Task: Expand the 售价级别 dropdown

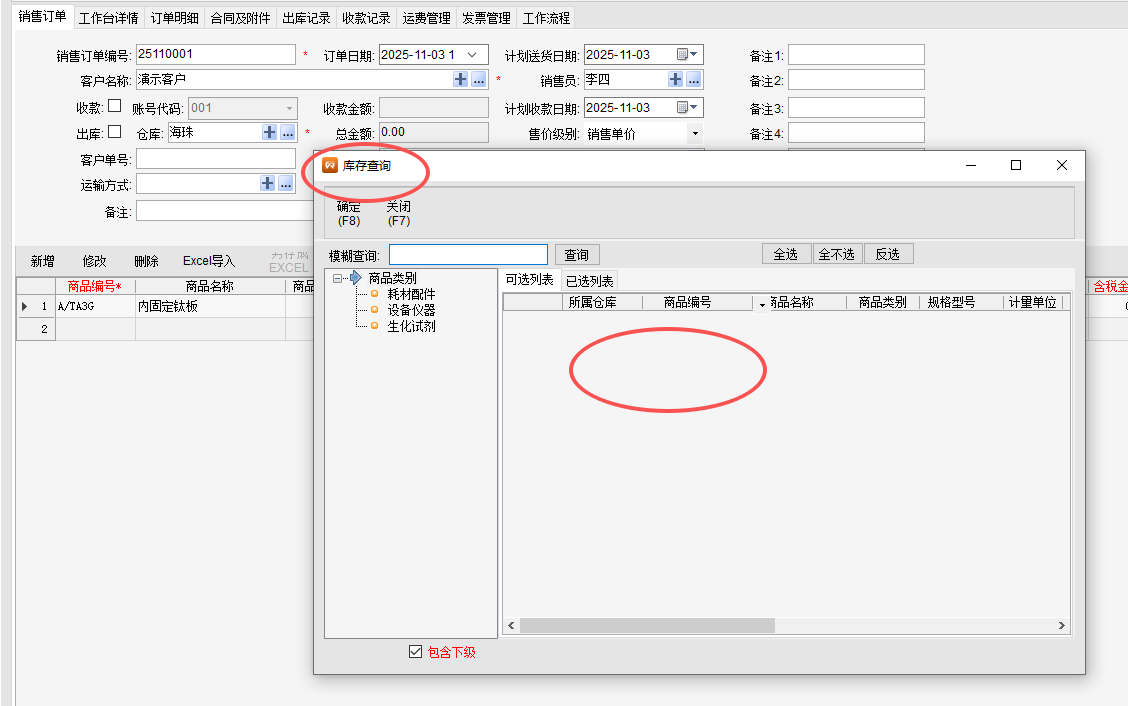Action: pos(694,133)
